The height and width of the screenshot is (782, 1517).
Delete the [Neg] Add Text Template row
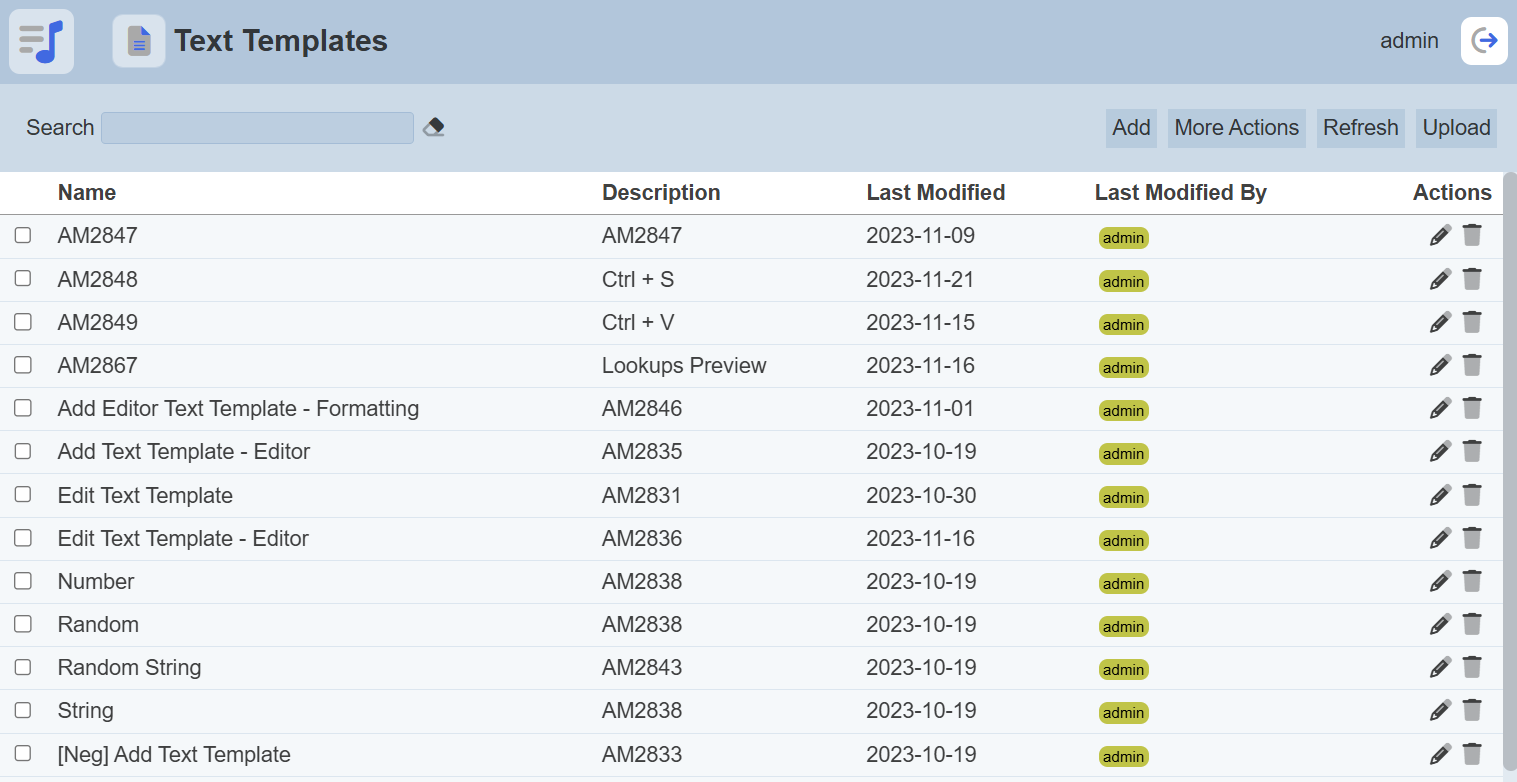[1472, 754]
